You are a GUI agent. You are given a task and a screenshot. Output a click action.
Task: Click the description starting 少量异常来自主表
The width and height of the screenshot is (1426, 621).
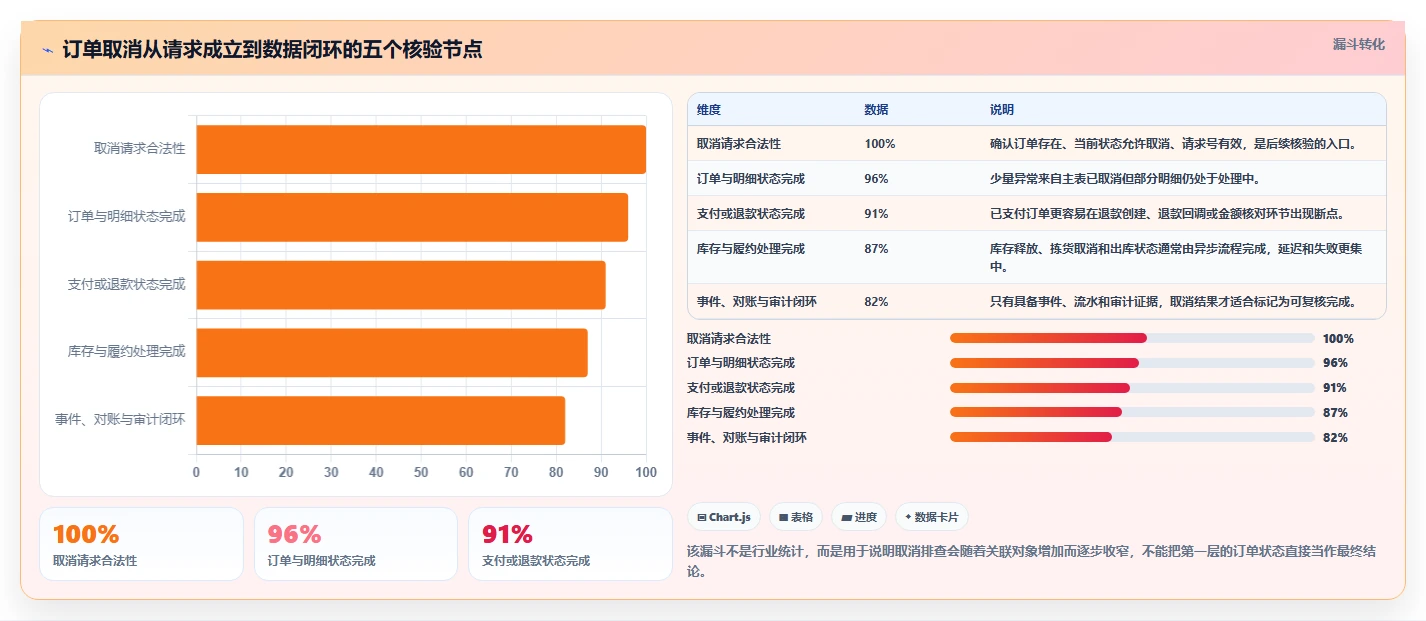click(1125, 178)
